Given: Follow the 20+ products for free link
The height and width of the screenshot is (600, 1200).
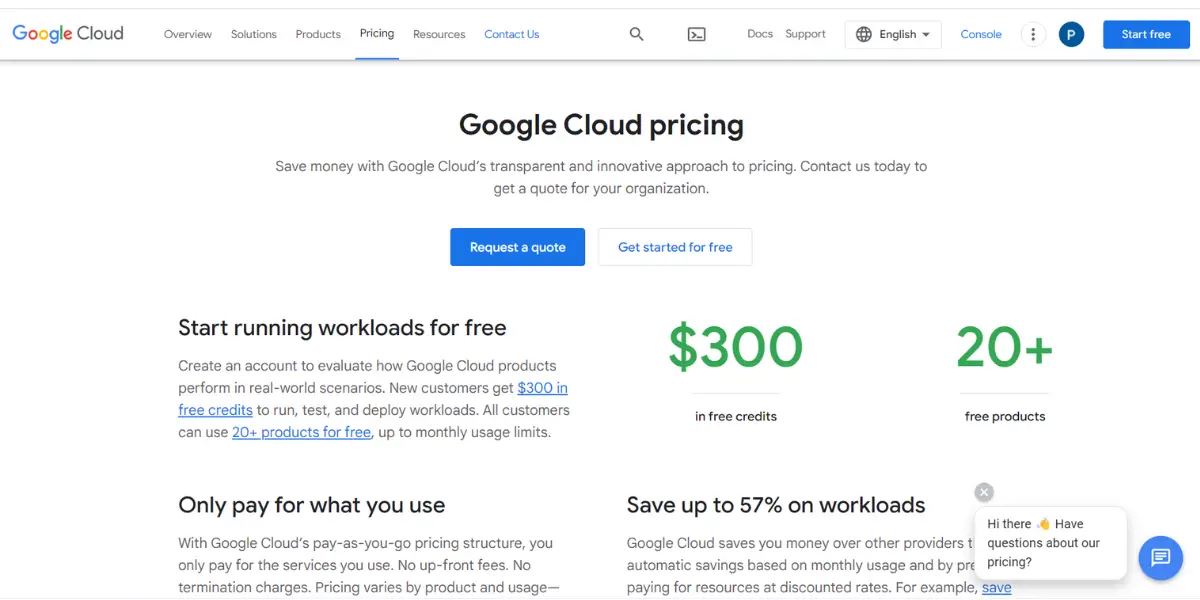Looking at the screenshot, I should [x=301, y=432].
